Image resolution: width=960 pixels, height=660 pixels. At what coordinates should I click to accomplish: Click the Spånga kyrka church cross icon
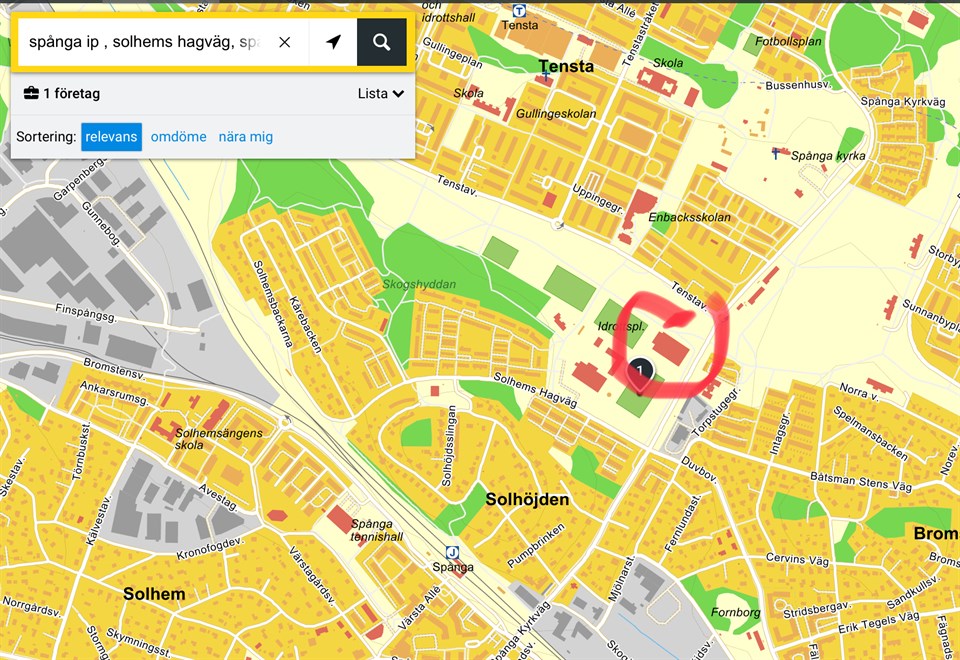[776, 154]
